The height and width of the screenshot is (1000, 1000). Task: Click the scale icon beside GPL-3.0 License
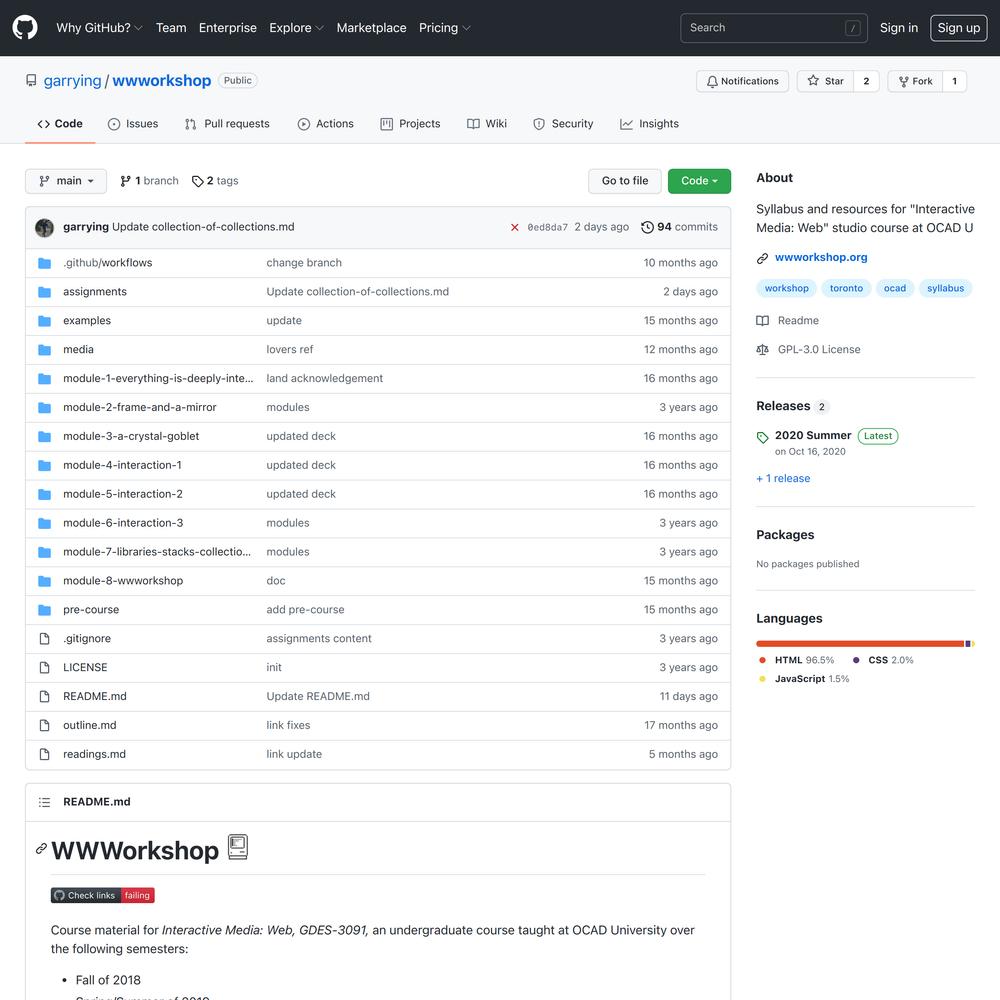point(762,349)
